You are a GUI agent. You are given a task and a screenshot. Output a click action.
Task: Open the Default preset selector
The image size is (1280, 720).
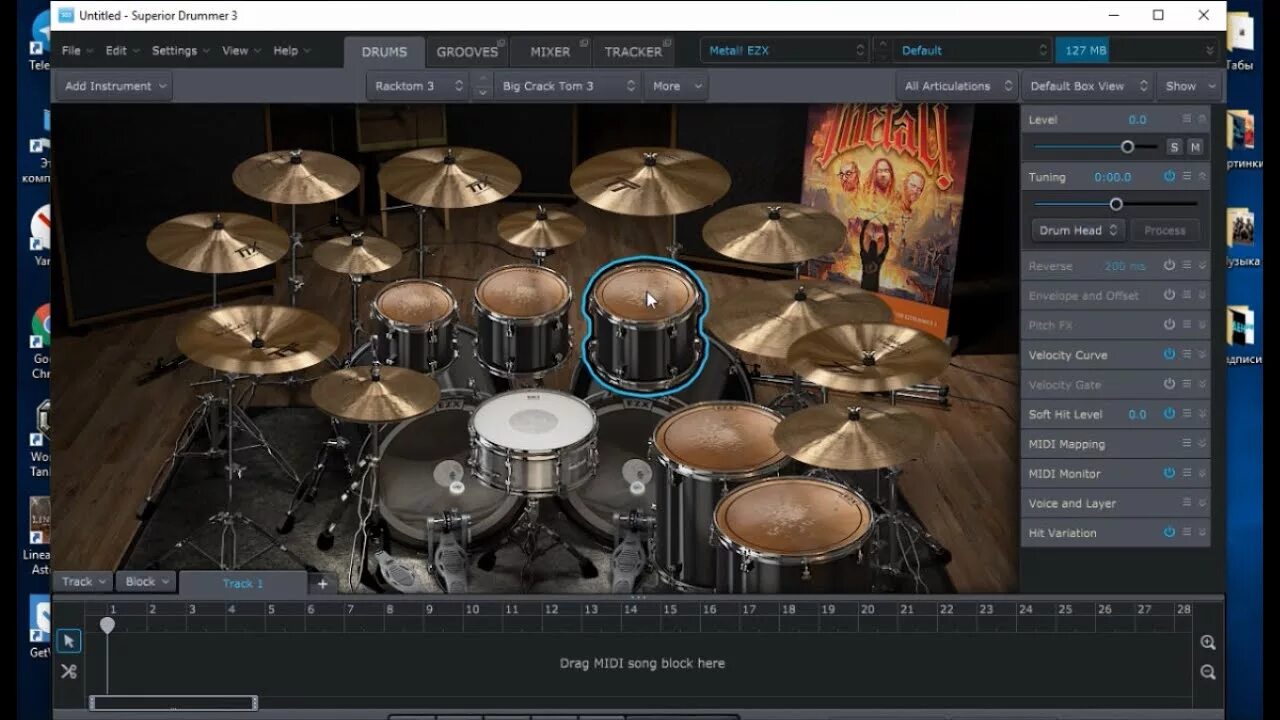point(972,50)
